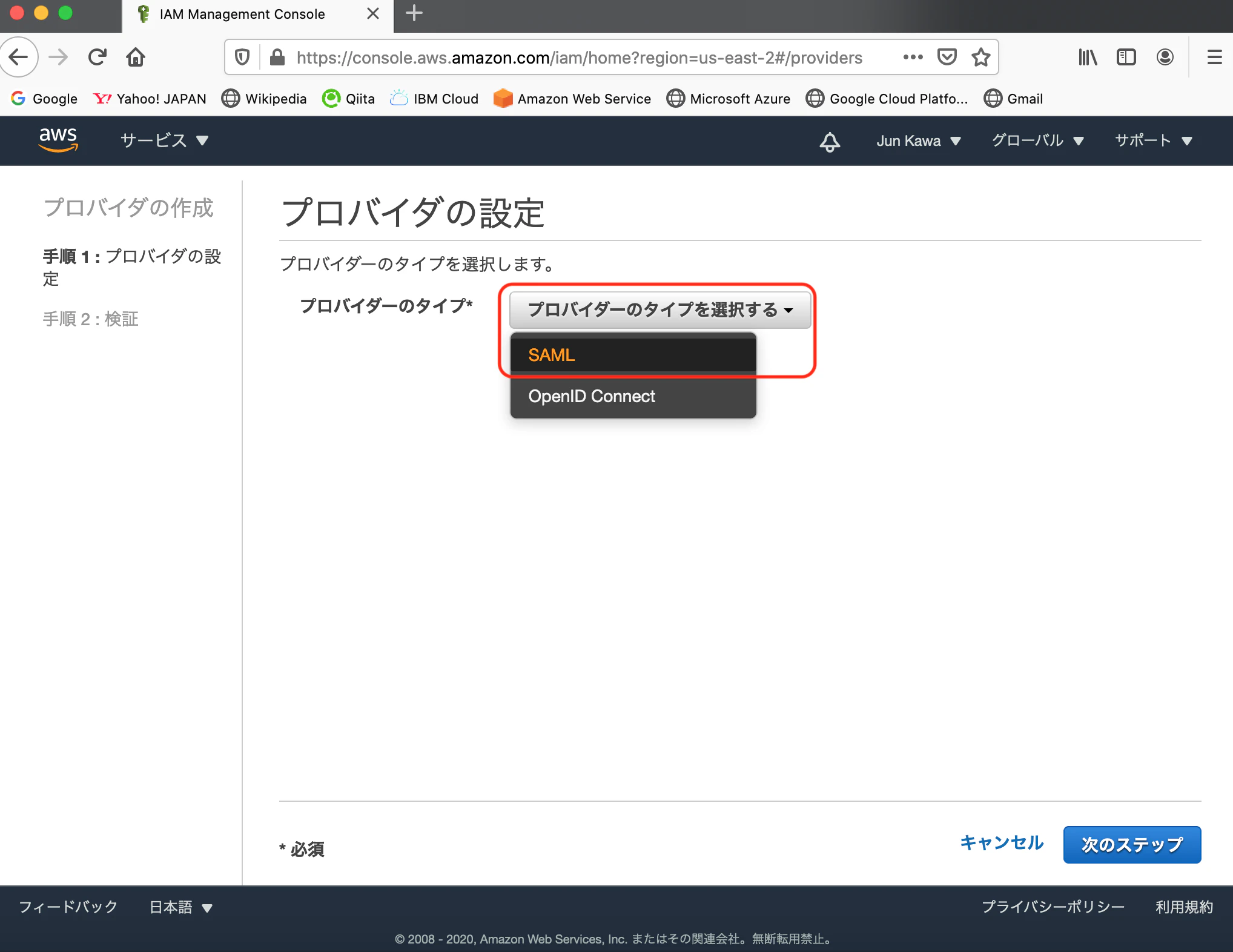Click AWS logo in console header

(x=58, y=140)
